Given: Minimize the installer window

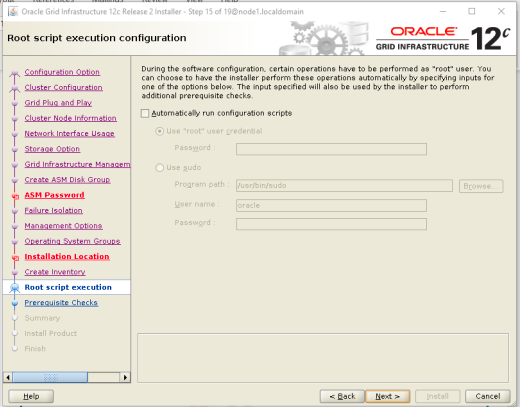Looking at the screenshot, I should click(x=443, y=11).
